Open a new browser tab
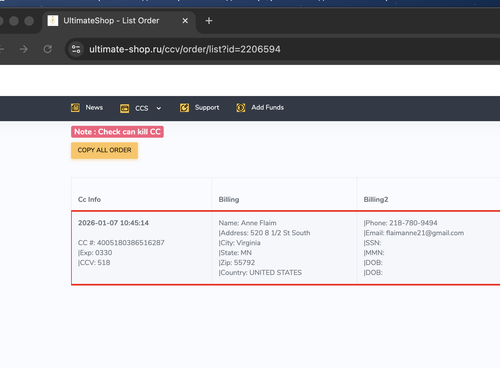This screenshot has height=368, width=500. [209, 21]
